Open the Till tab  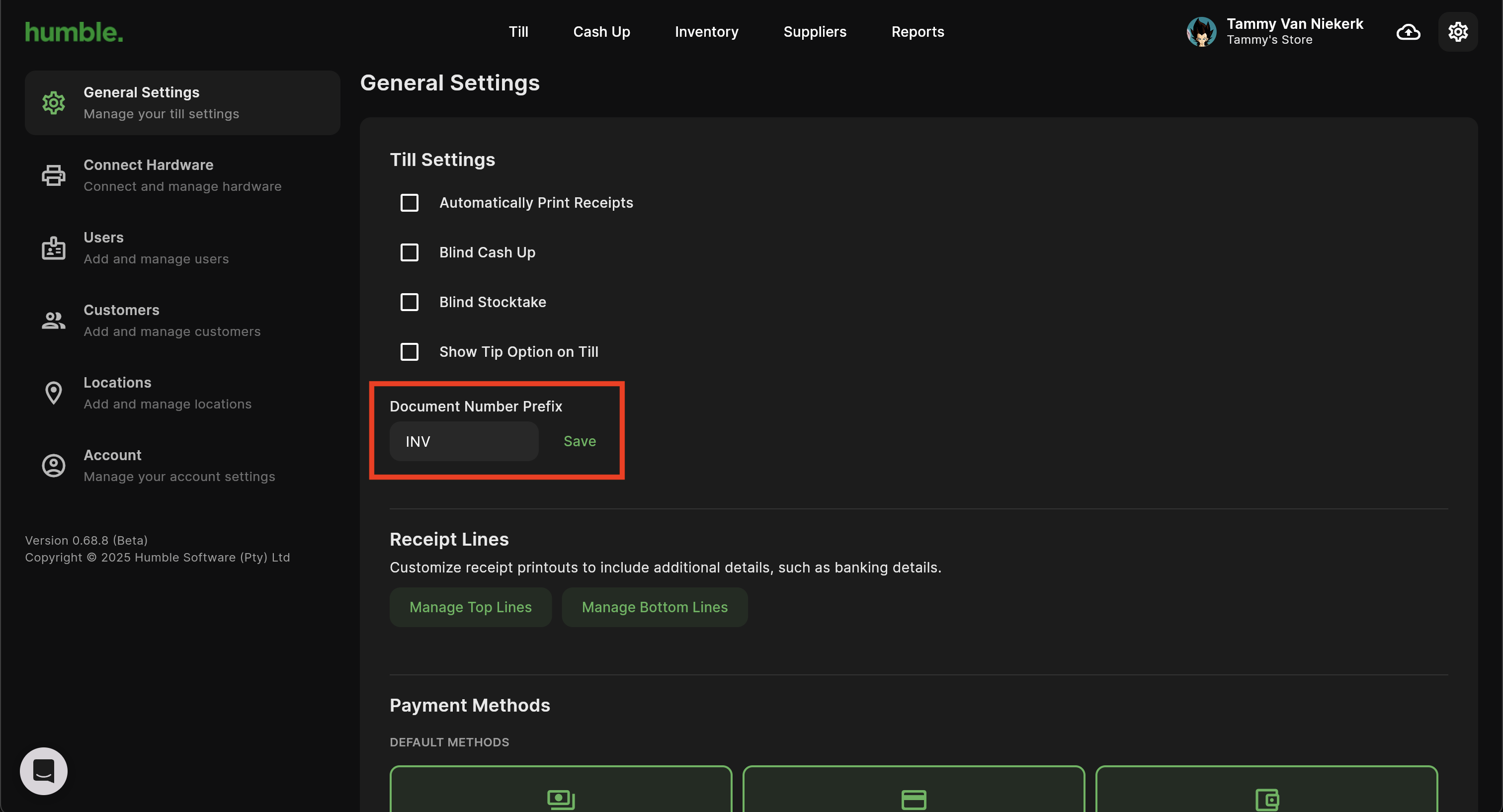point(518,31)
